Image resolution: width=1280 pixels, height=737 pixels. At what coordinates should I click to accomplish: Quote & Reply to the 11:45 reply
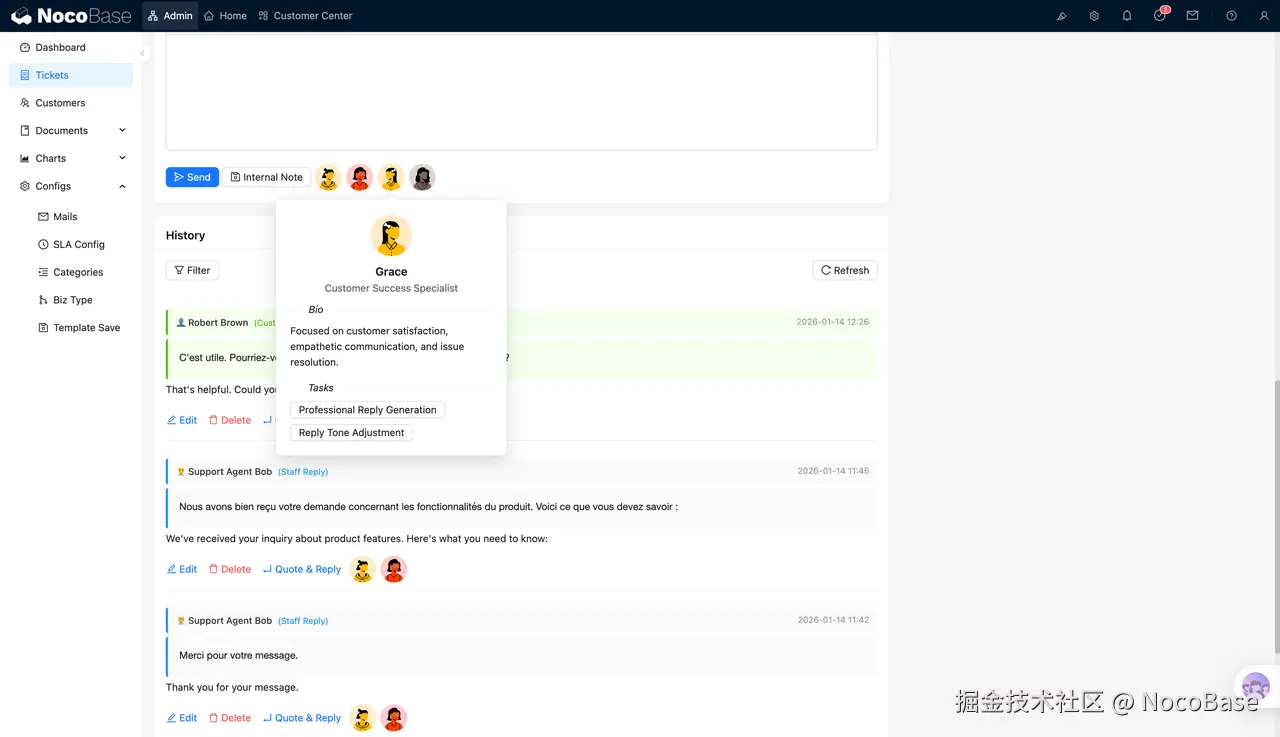302,569
